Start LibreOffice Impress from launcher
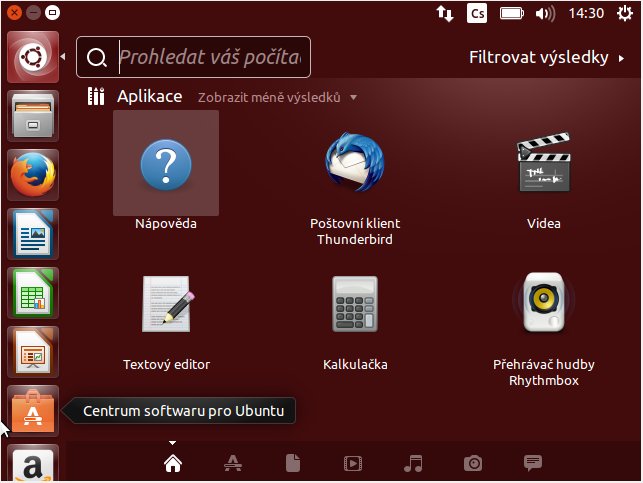This screenshot has width=643, height=483. [x=33, y=352]
